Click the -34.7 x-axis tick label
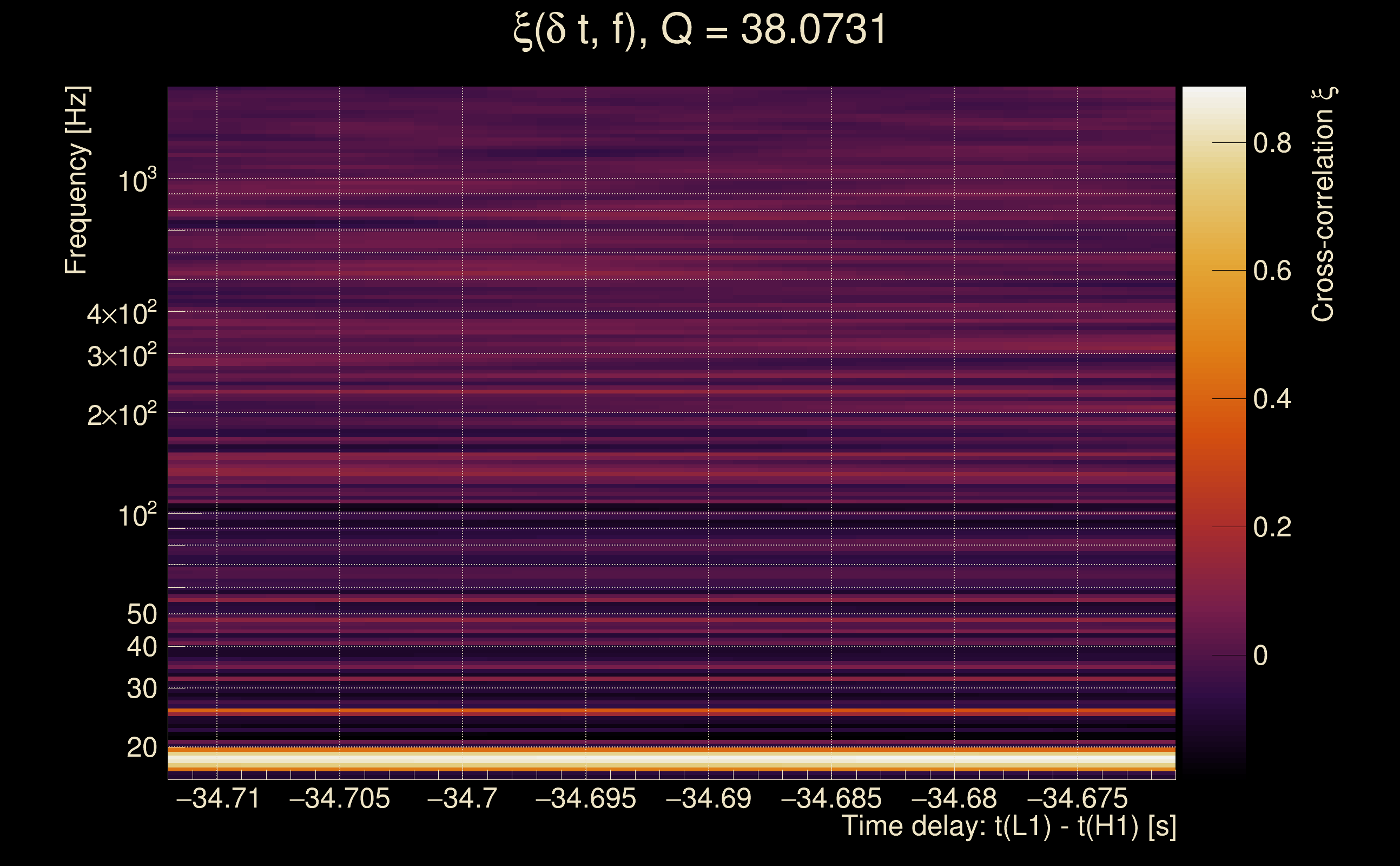 [463, 798]
